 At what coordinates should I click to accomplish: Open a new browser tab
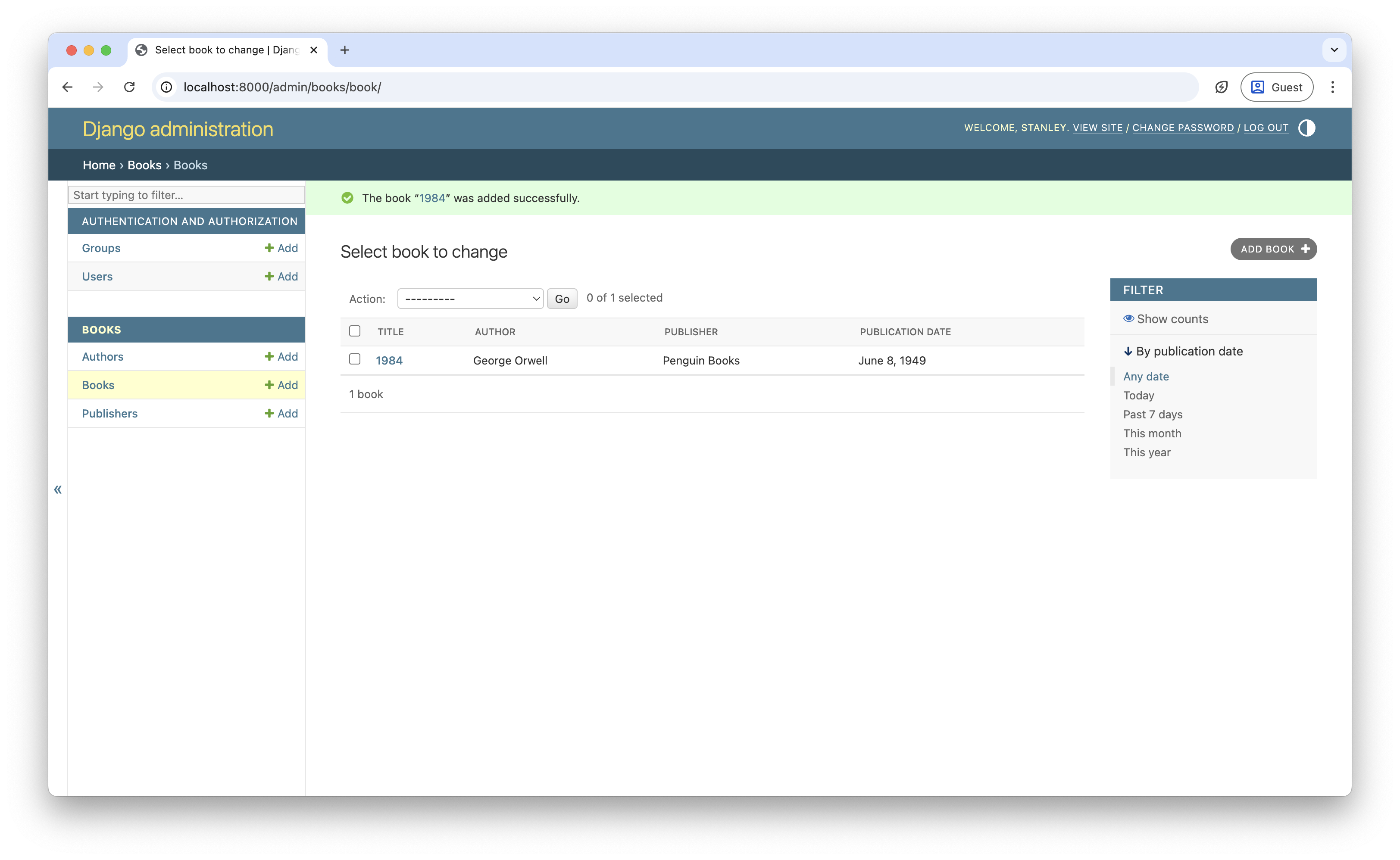tap(344, 50)
